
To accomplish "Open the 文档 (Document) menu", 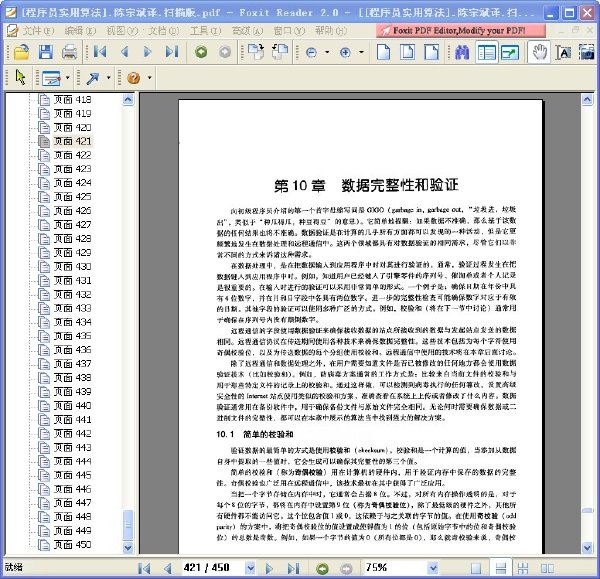I will pyautogui.click(x=163, y=31).
